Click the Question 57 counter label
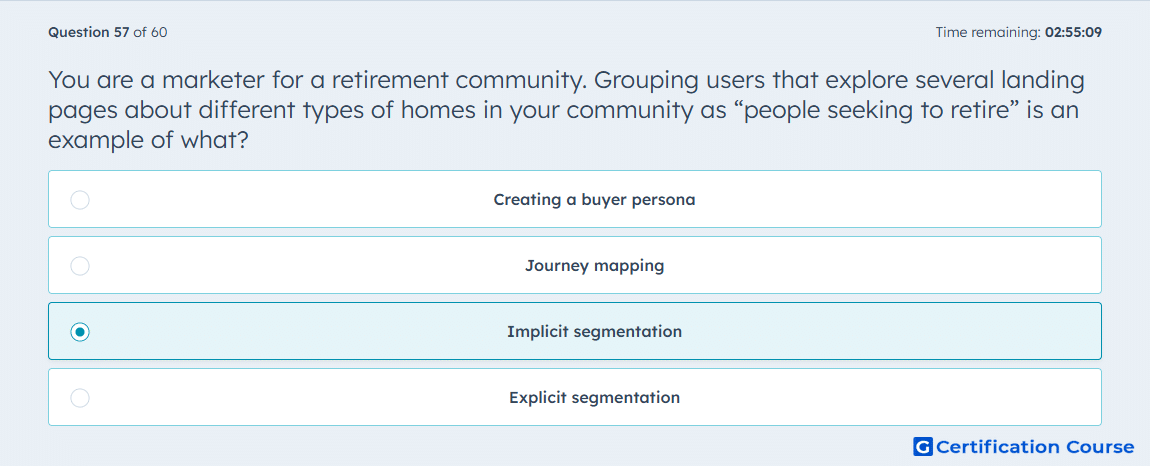 88,32
